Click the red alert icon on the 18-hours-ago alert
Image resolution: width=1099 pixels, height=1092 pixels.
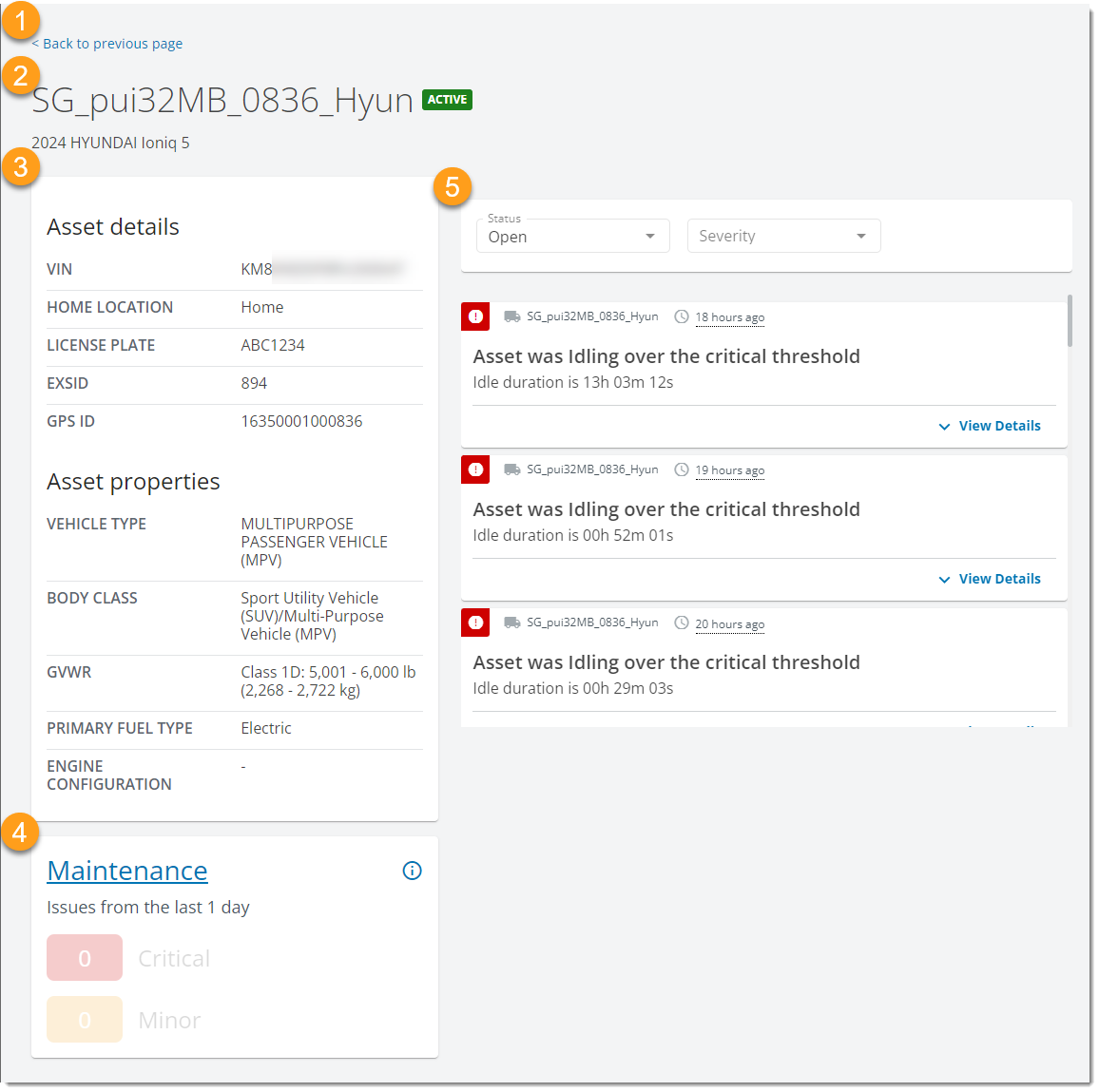pos(475,316)
